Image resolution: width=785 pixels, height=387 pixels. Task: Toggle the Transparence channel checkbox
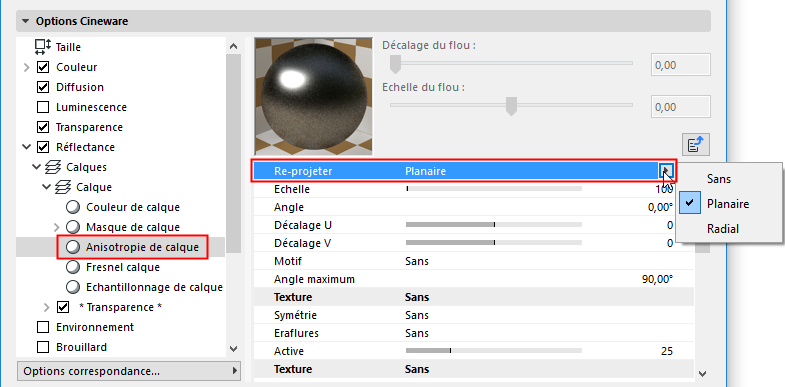(x=43, y=127)
